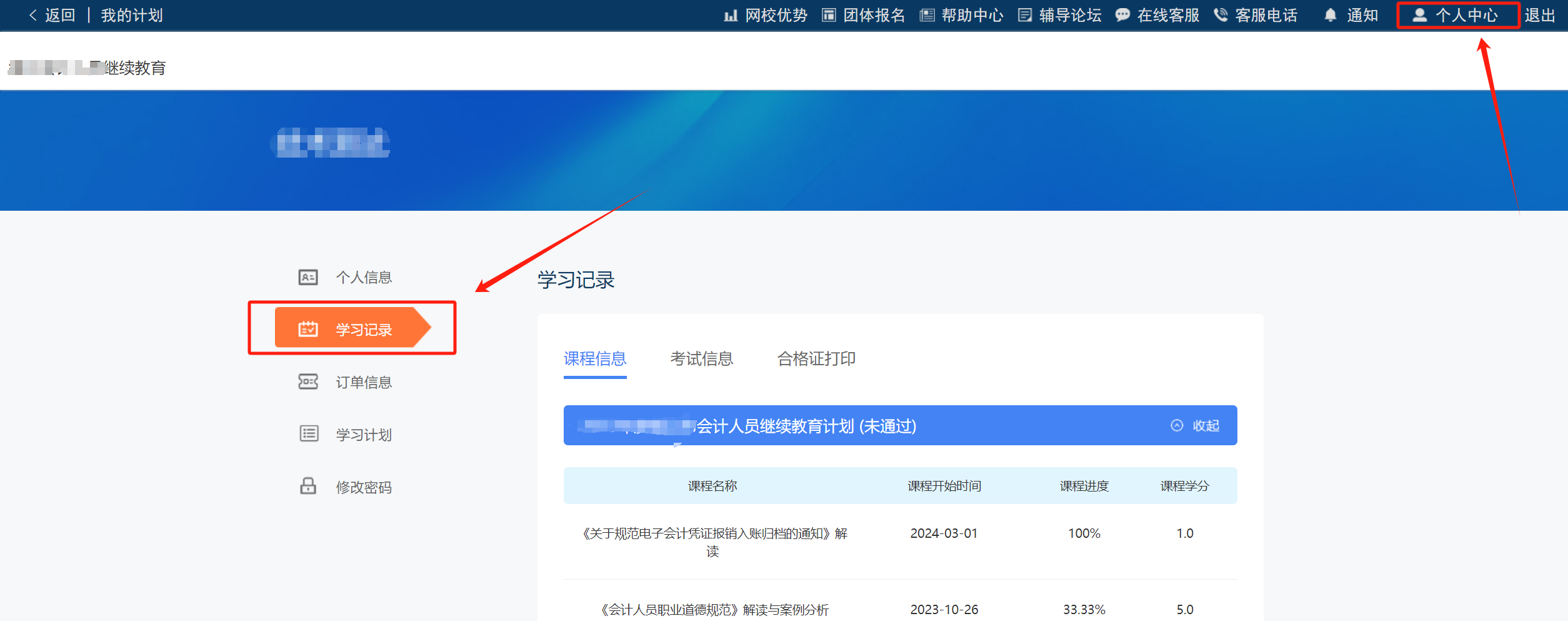
Task: Click 退出 to log out
Action: click(1539, 16)
